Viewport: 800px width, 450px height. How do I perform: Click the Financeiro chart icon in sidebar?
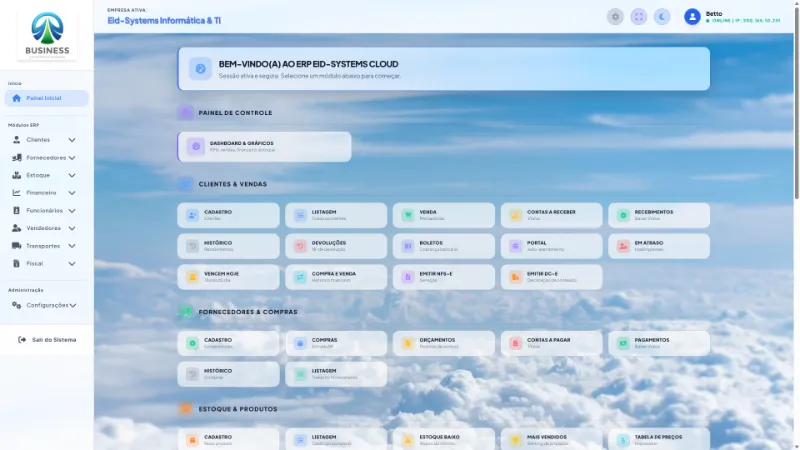tap(16, 193)
